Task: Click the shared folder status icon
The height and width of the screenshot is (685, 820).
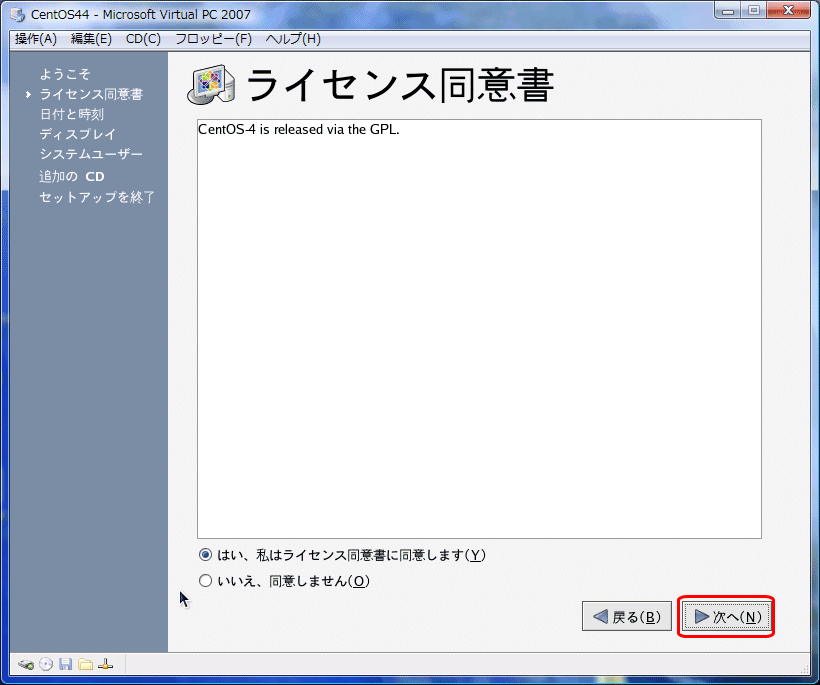Action: 85,665
